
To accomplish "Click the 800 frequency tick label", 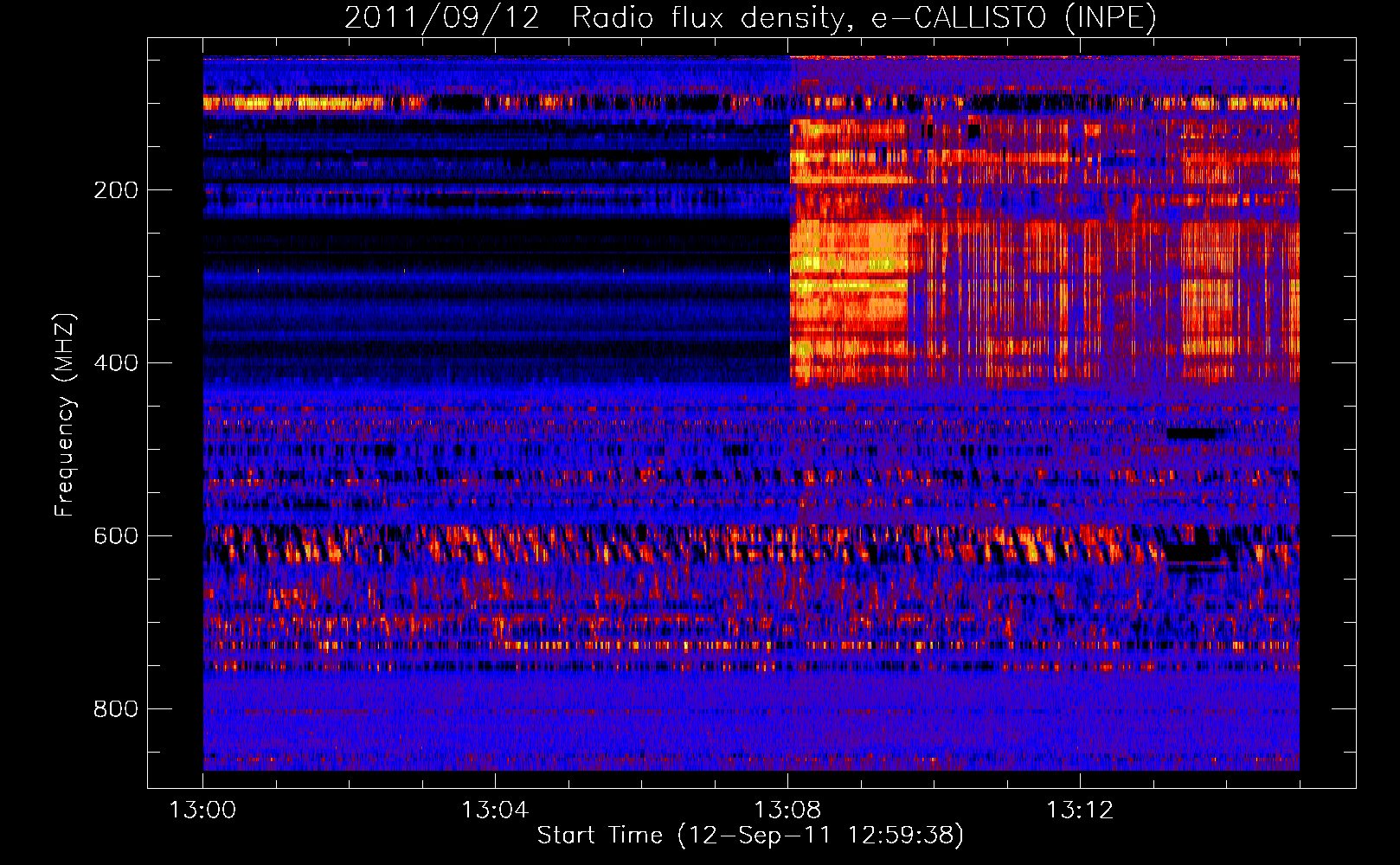I will [x=116, y=709].
